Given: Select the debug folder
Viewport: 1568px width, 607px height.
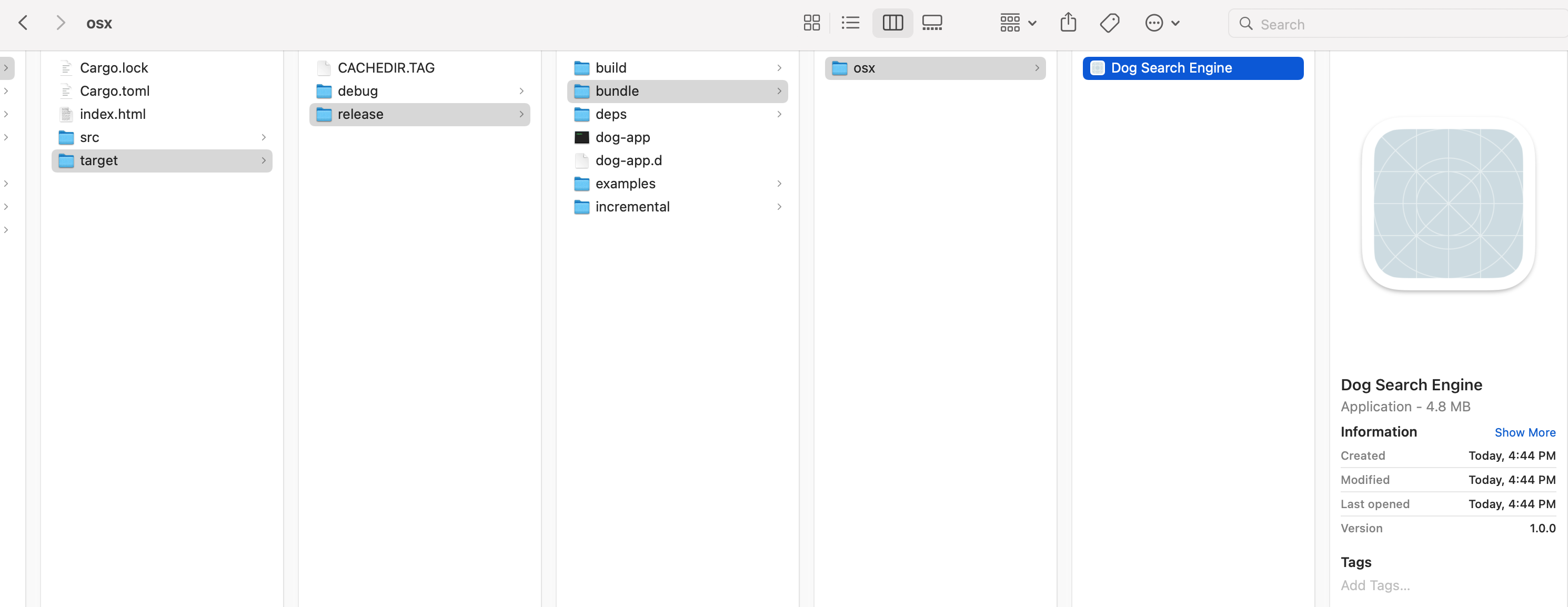Looking at the screenshot, I should pos(358,91).
